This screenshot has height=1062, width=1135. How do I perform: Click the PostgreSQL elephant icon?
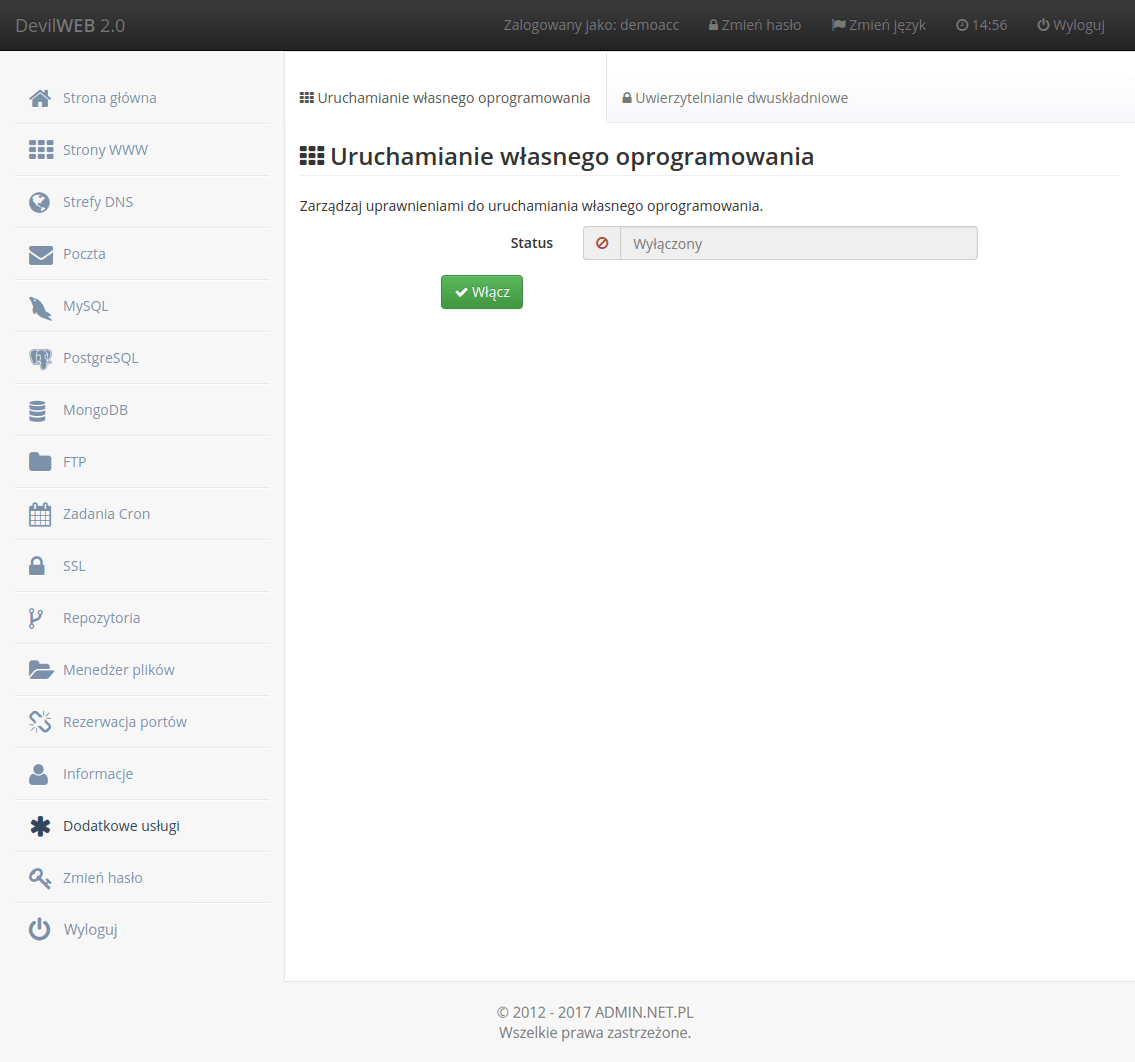coord(40,358)
